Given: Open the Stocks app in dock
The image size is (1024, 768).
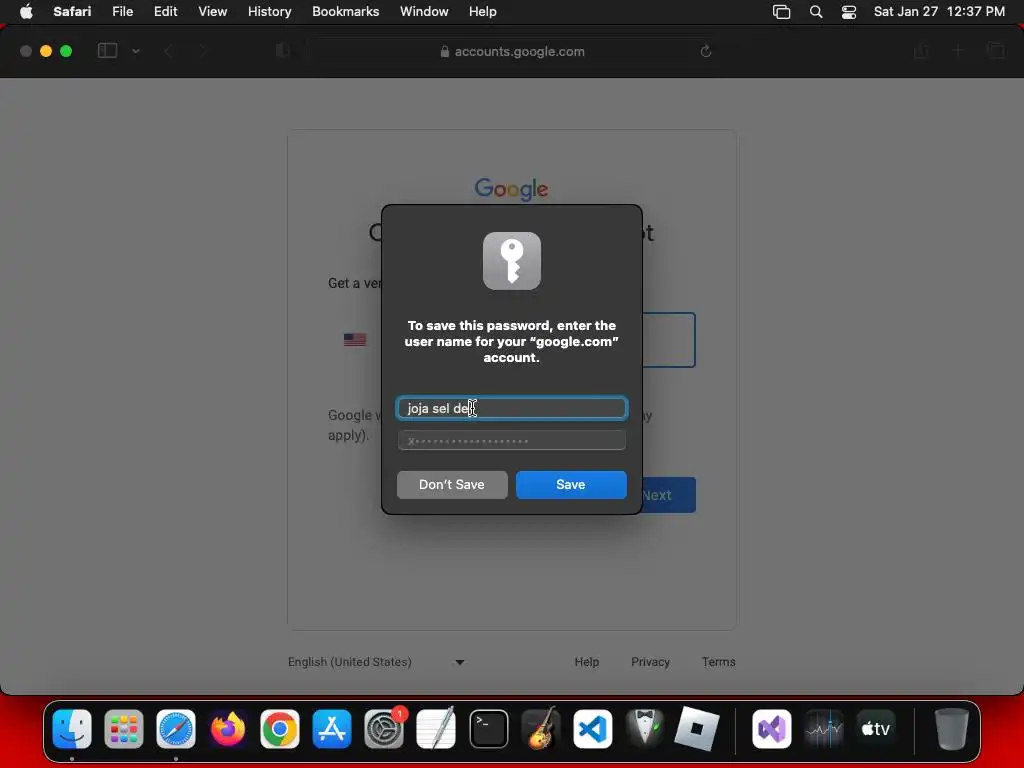Looking at the screenshot, I should pos(824,728).
